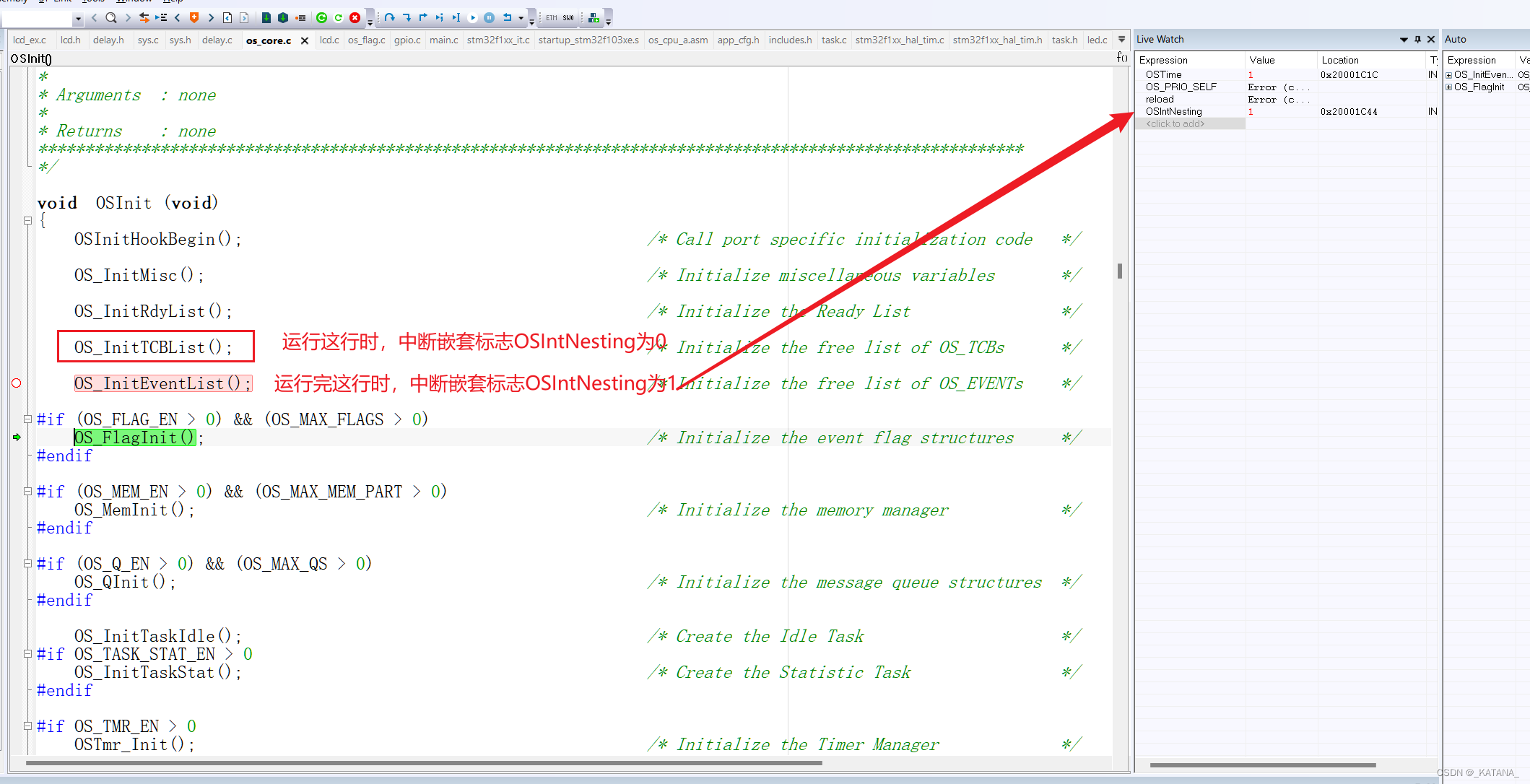This screenshot has height=784, width=1530.
Task: Toggle breakpoint marker beside OS_InitEventList line
Action: [17, 383]
